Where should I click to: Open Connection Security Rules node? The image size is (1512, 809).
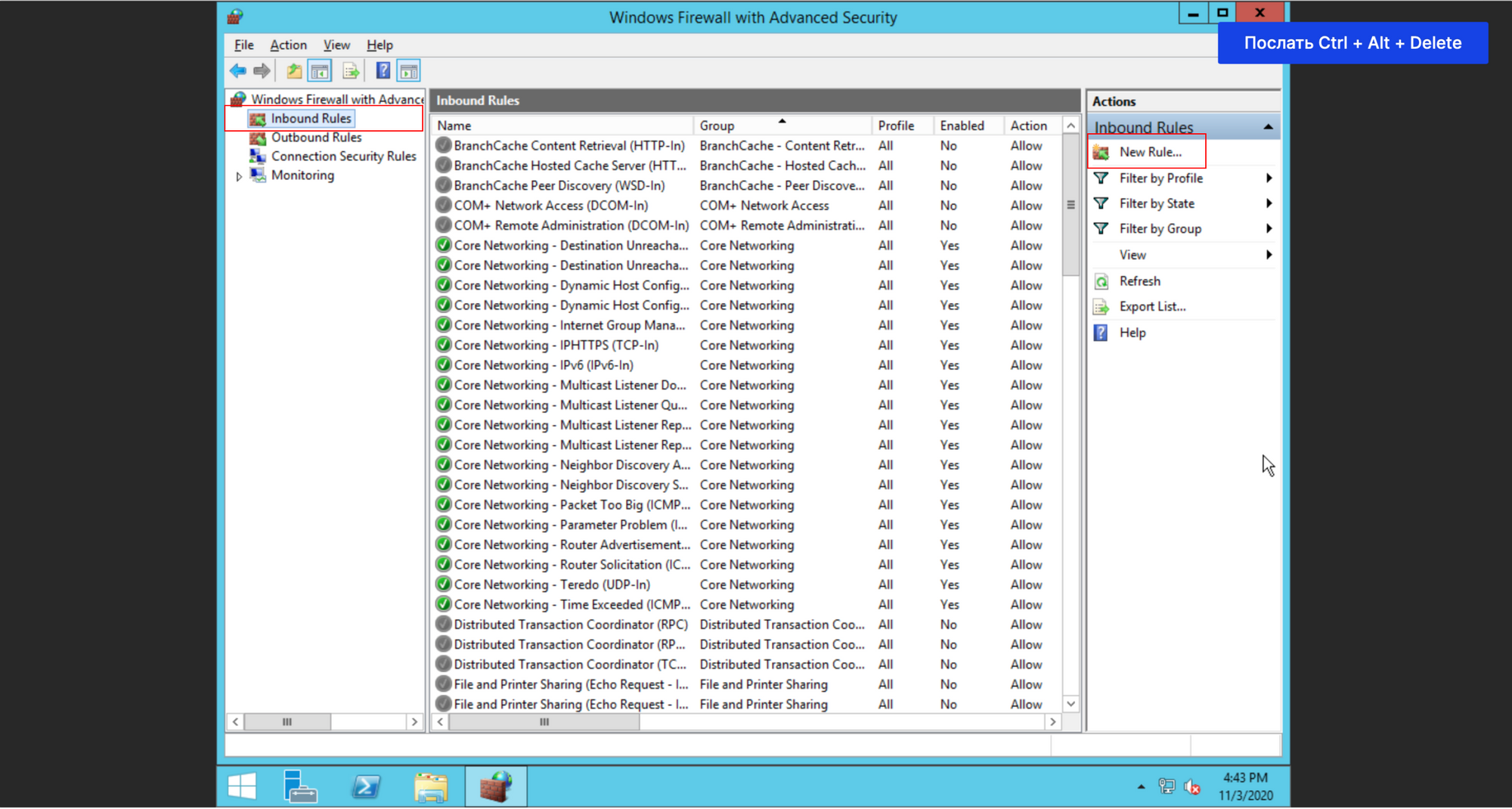(343, 157)
